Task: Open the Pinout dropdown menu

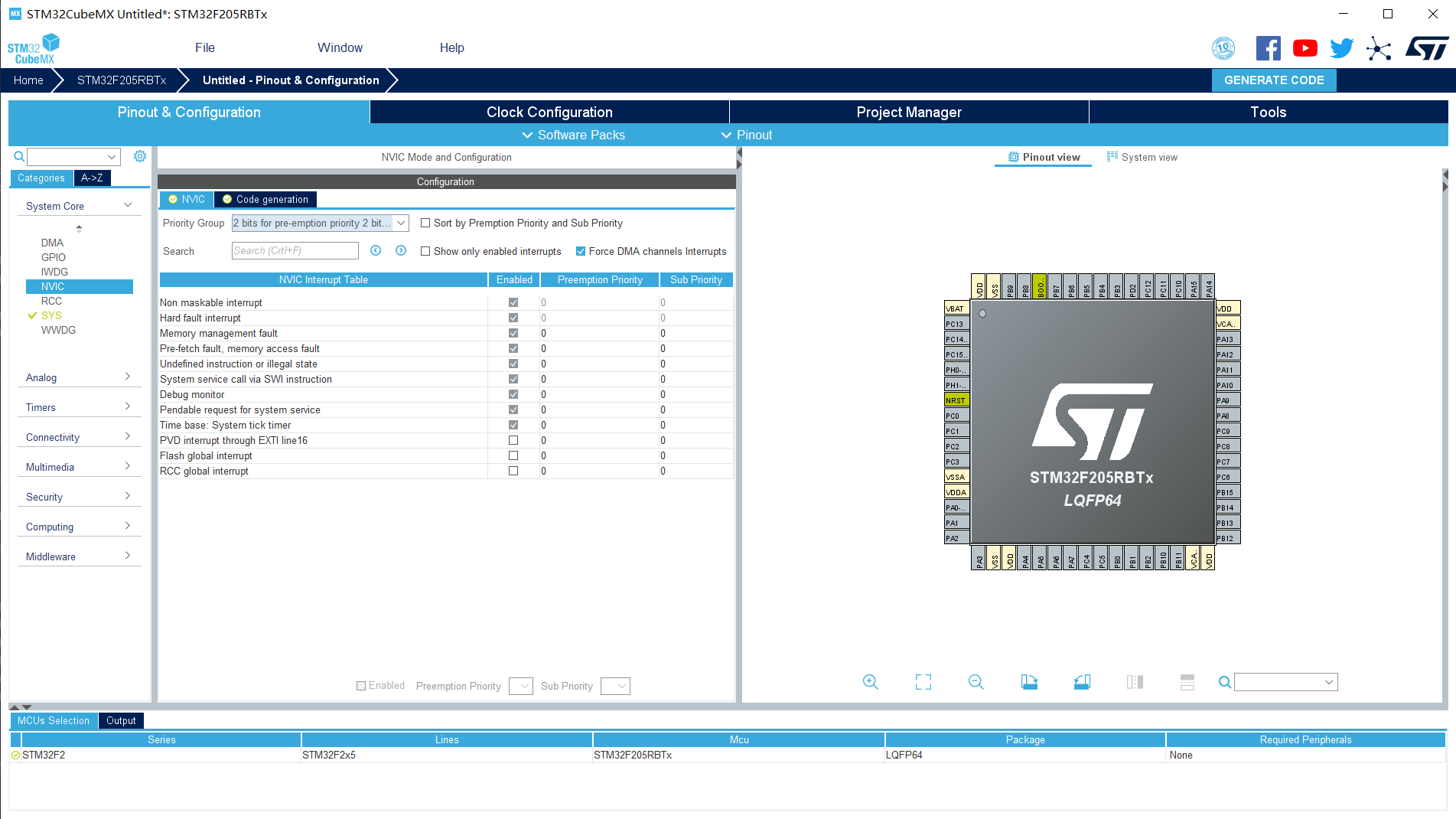Action: point(747,135)
